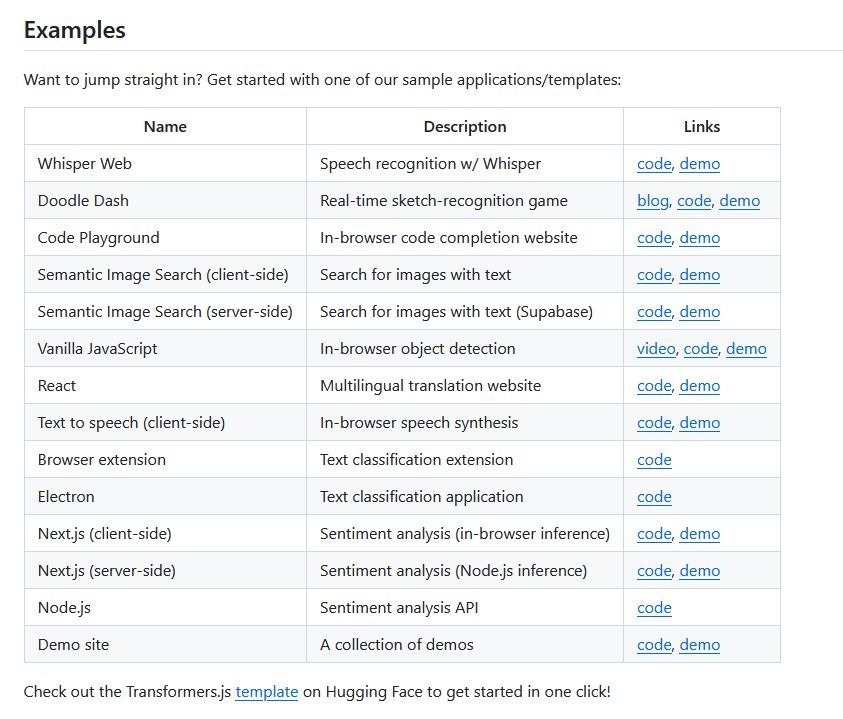Open the Node.js row code link
843x719 pixels.
(x=654, y=608)
